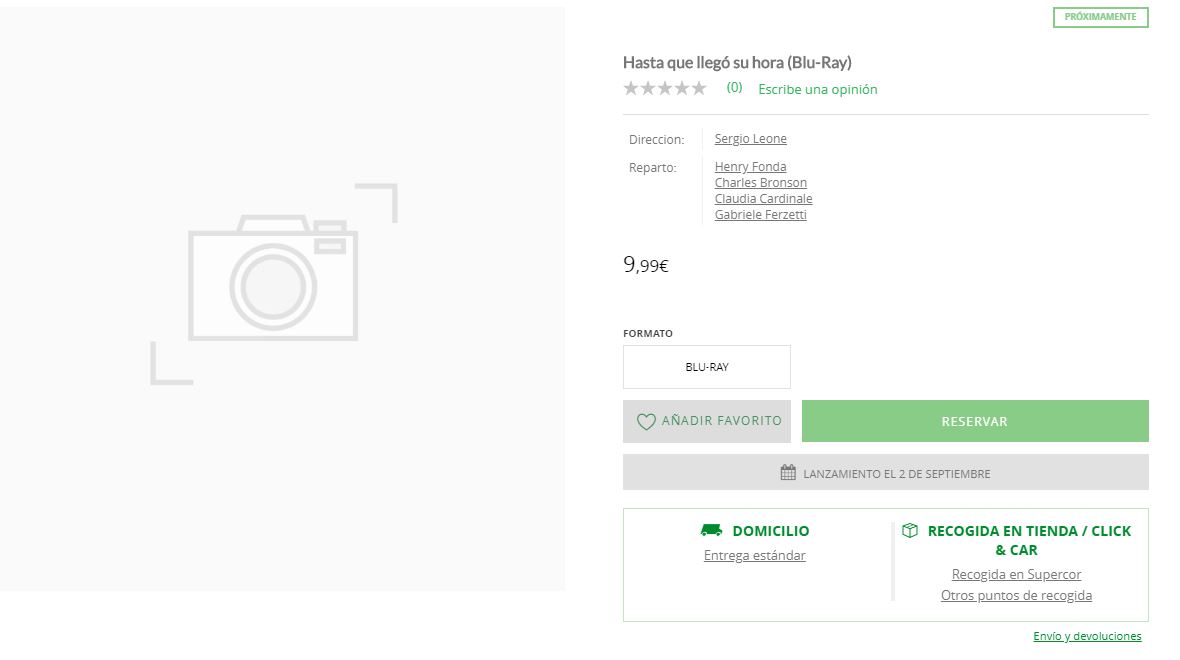The width and height of the screenshot is (1180, 660).
Task: Click the green Reservar button
Action: click(975, 421)
